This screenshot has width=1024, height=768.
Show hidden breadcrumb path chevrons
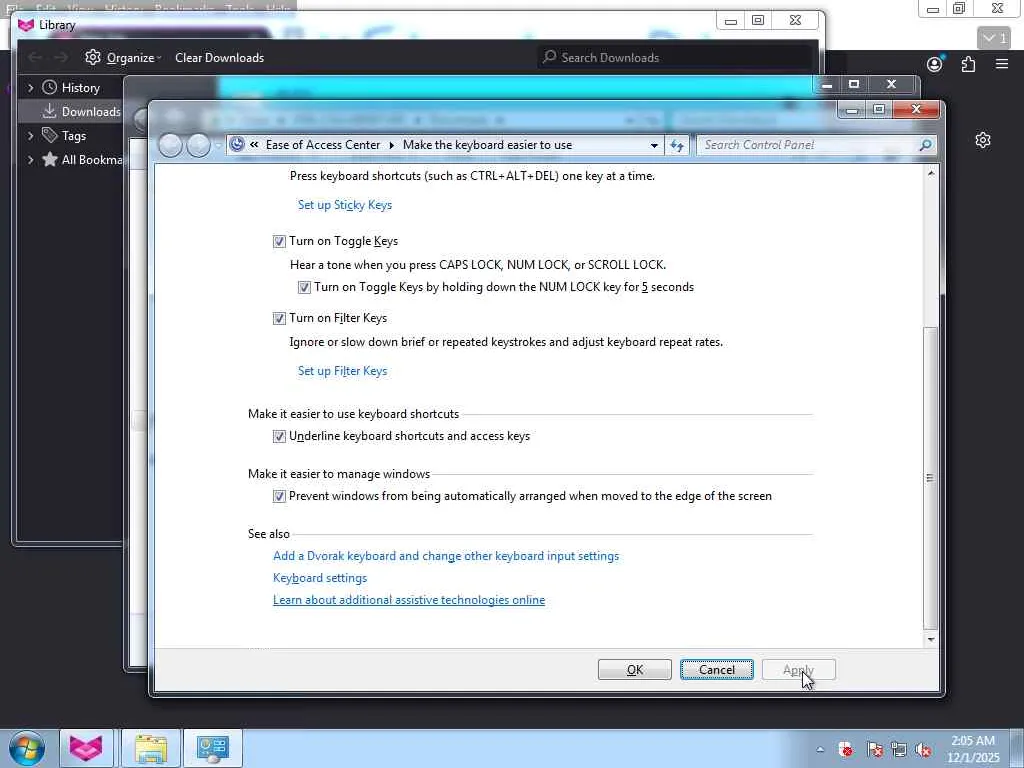[x=254, y=145]
